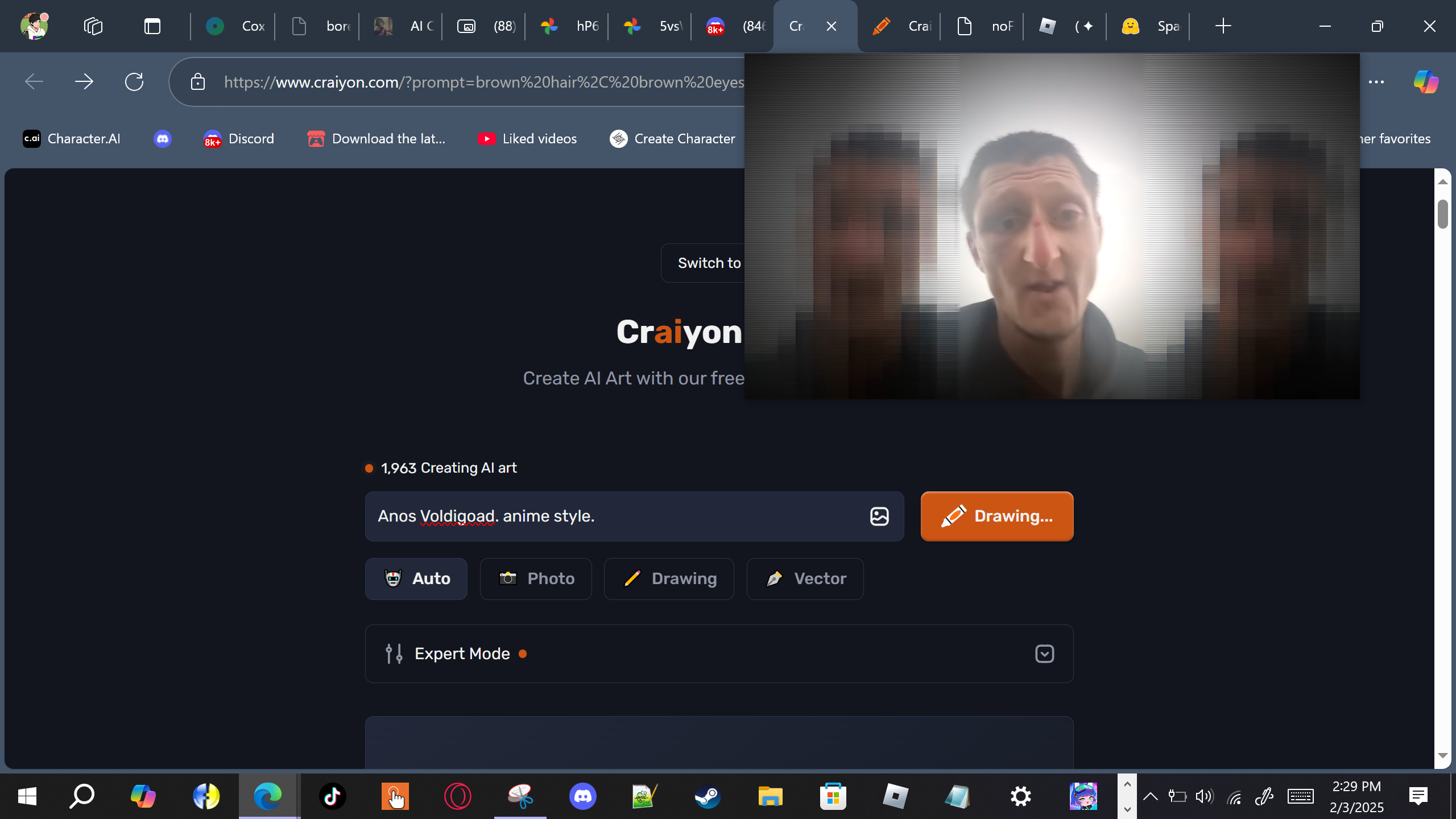The height and width of the screenshot is (819, 1456).
Task: Open Opera GX from the taskbar
Action: click(x=458, y=796)
